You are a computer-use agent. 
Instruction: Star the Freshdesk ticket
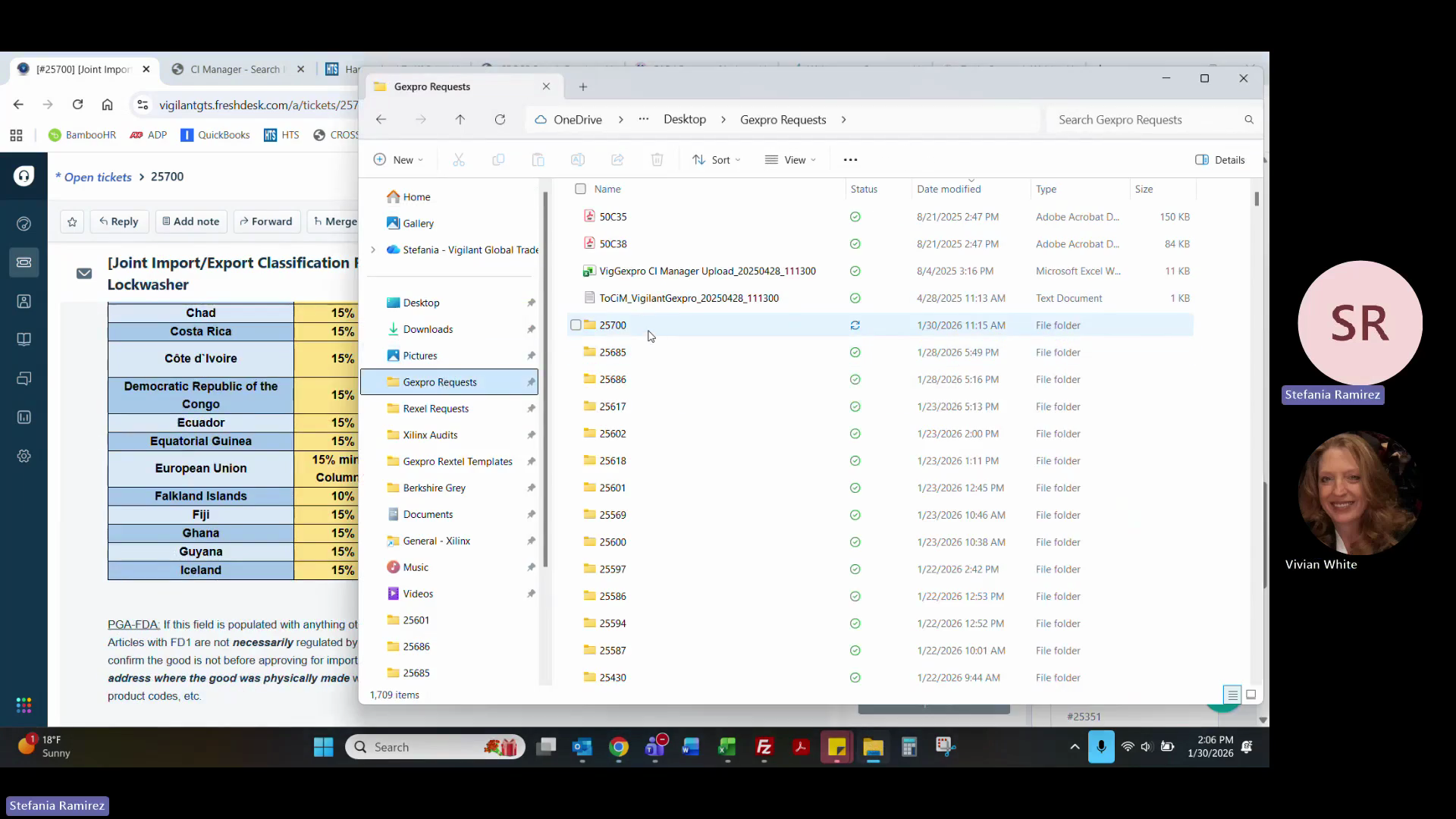tap(72, 221)
